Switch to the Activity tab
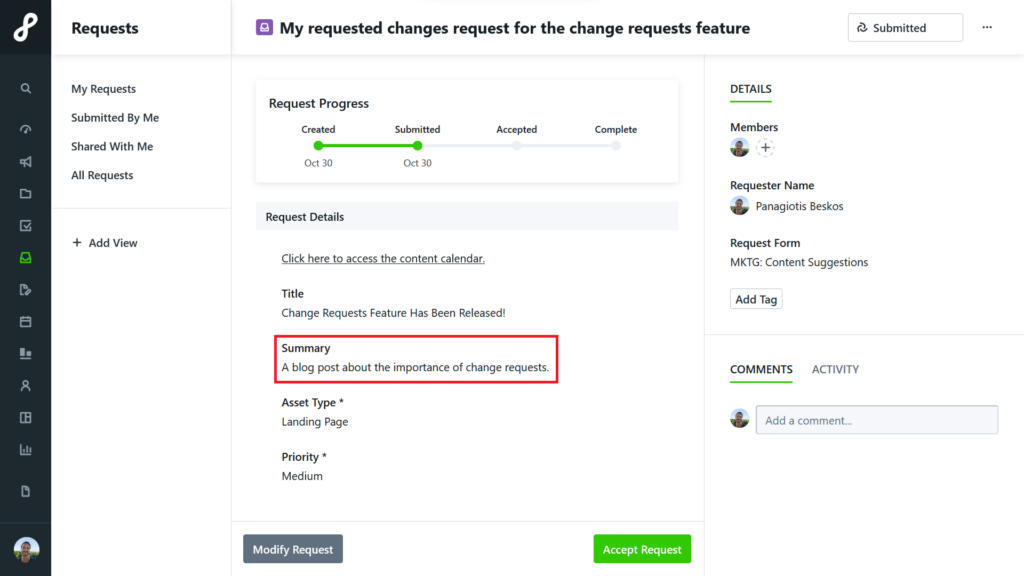 click(835, 369)
